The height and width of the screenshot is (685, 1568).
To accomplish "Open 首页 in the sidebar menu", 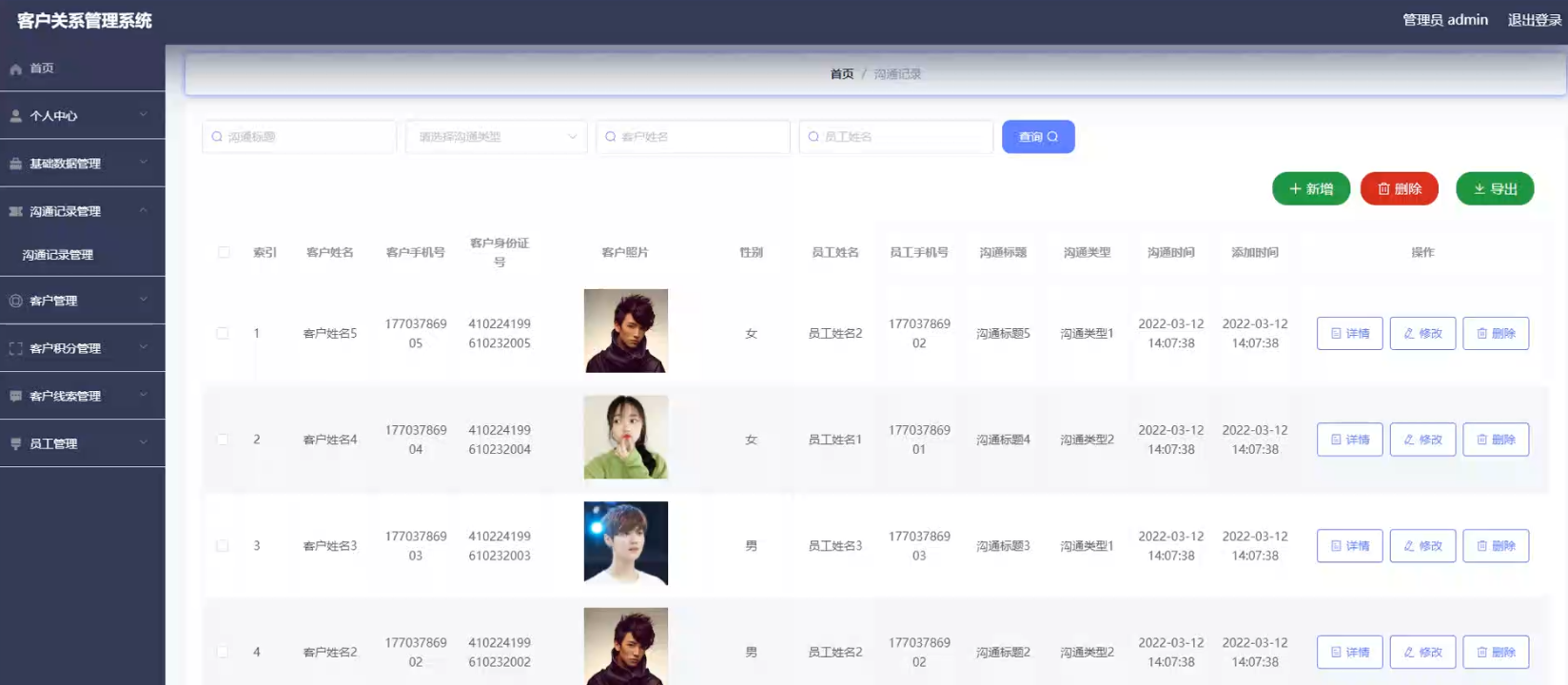I will [83, 68].
